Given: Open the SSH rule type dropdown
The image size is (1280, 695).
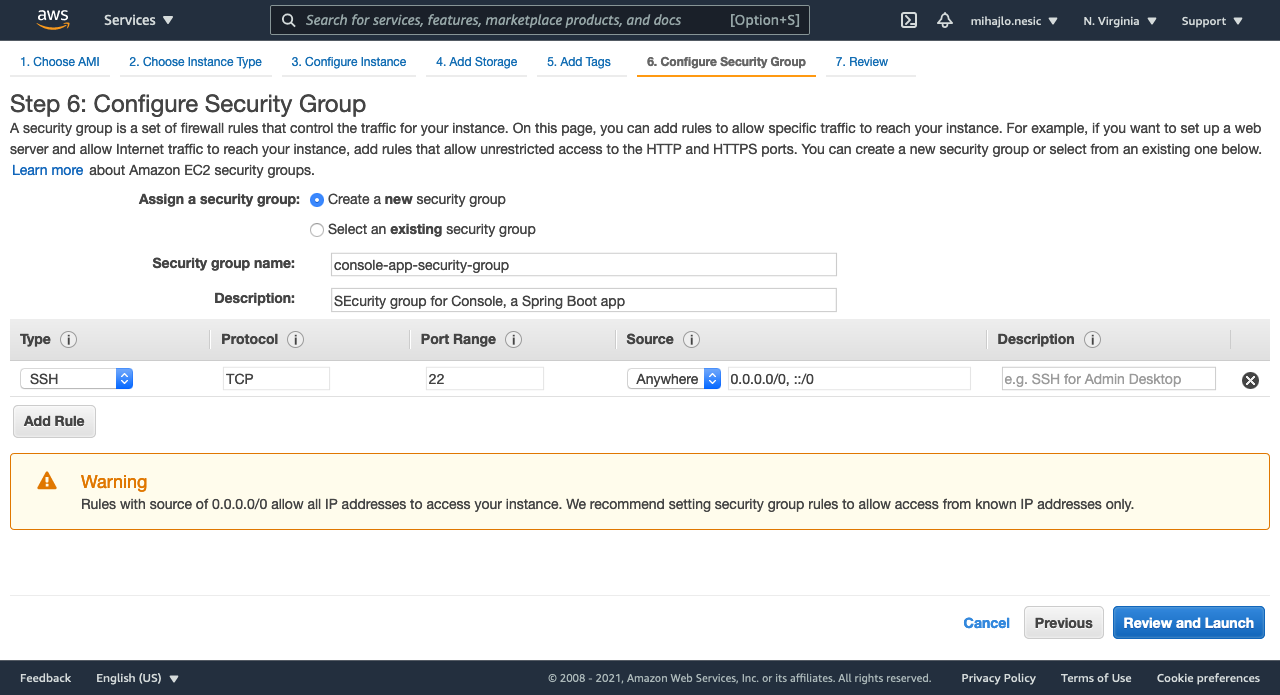Looking at the screenshot, I should pyautogui.click(x=77, y=379).
